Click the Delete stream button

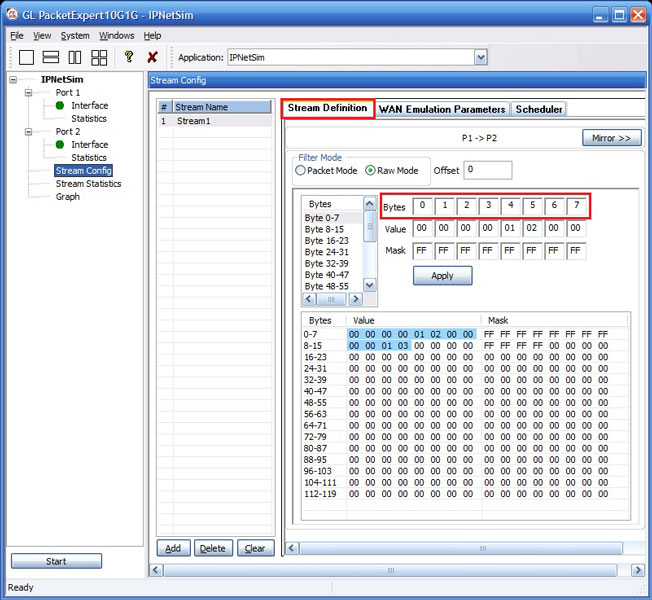[213, 548]
